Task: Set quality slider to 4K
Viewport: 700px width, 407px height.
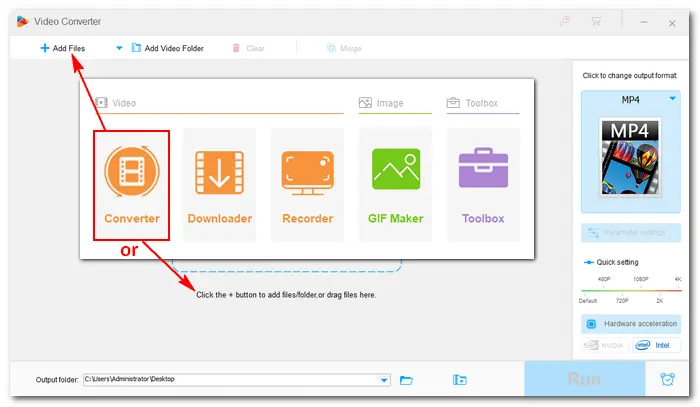Action: point(678,279)
